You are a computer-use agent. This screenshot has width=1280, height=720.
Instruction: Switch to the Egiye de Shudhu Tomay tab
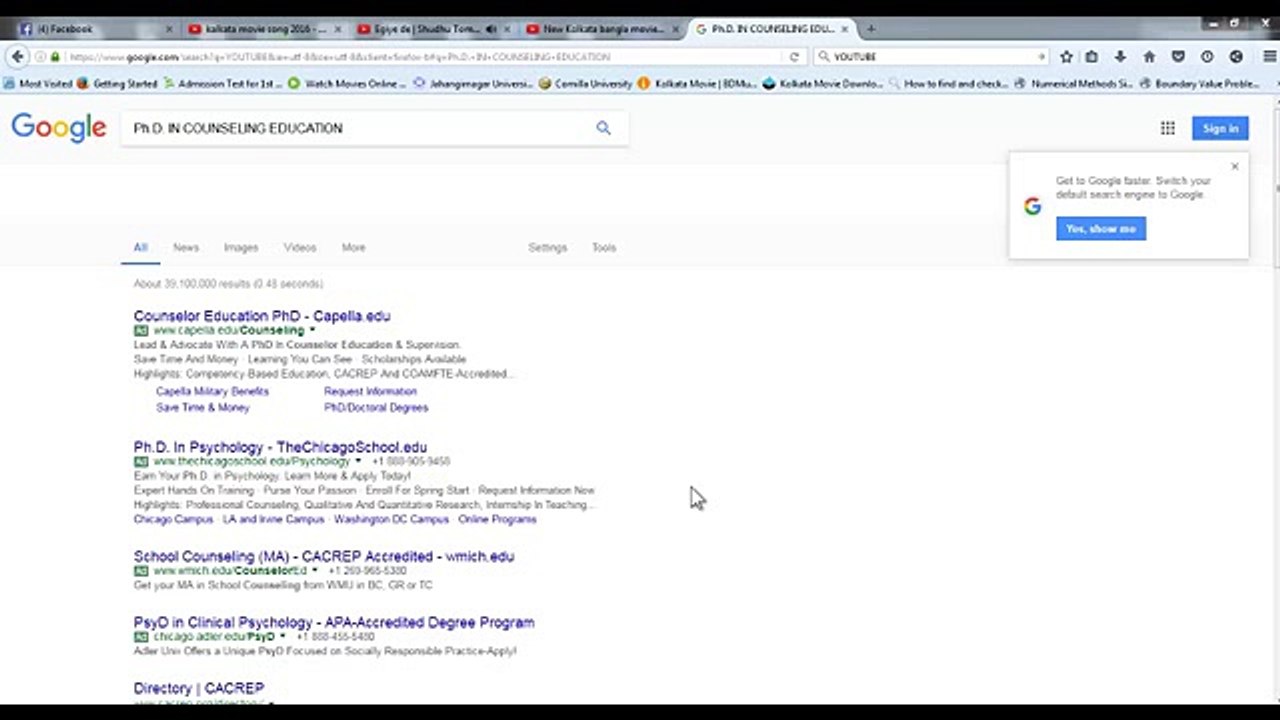coord(433,29)
